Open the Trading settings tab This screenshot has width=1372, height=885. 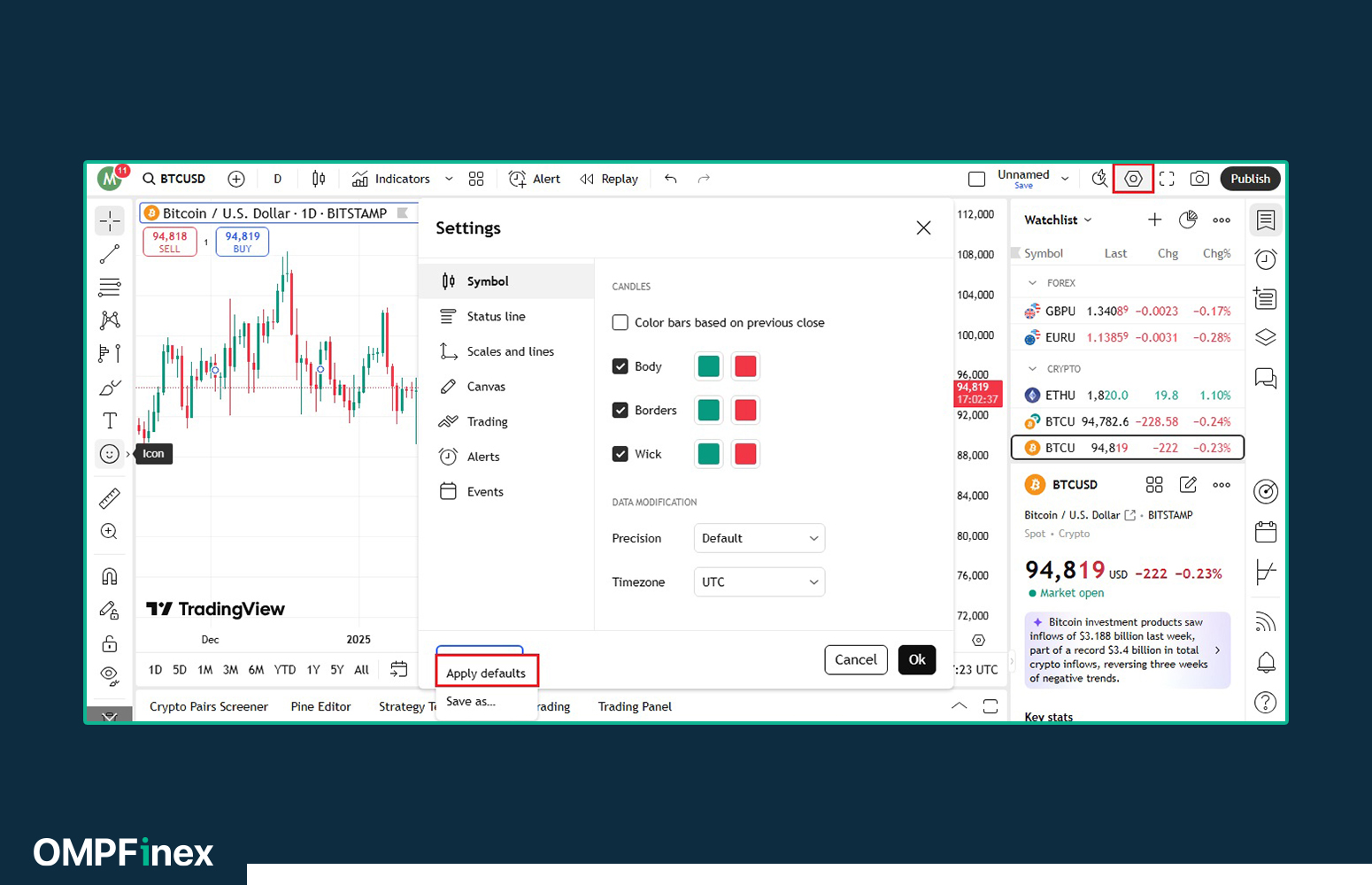tap(506, 422)
